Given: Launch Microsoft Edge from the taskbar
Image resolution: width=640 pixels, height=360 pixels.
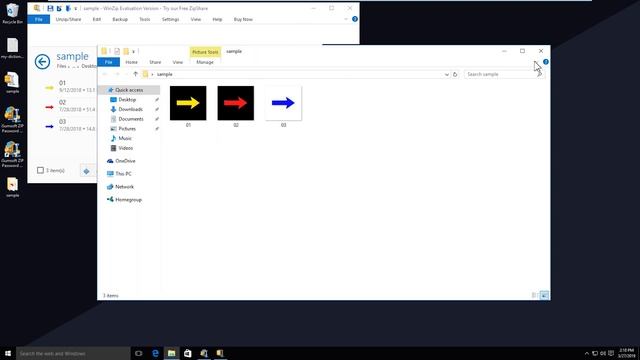Looking at the screenshot, I should tap(155, 353).
